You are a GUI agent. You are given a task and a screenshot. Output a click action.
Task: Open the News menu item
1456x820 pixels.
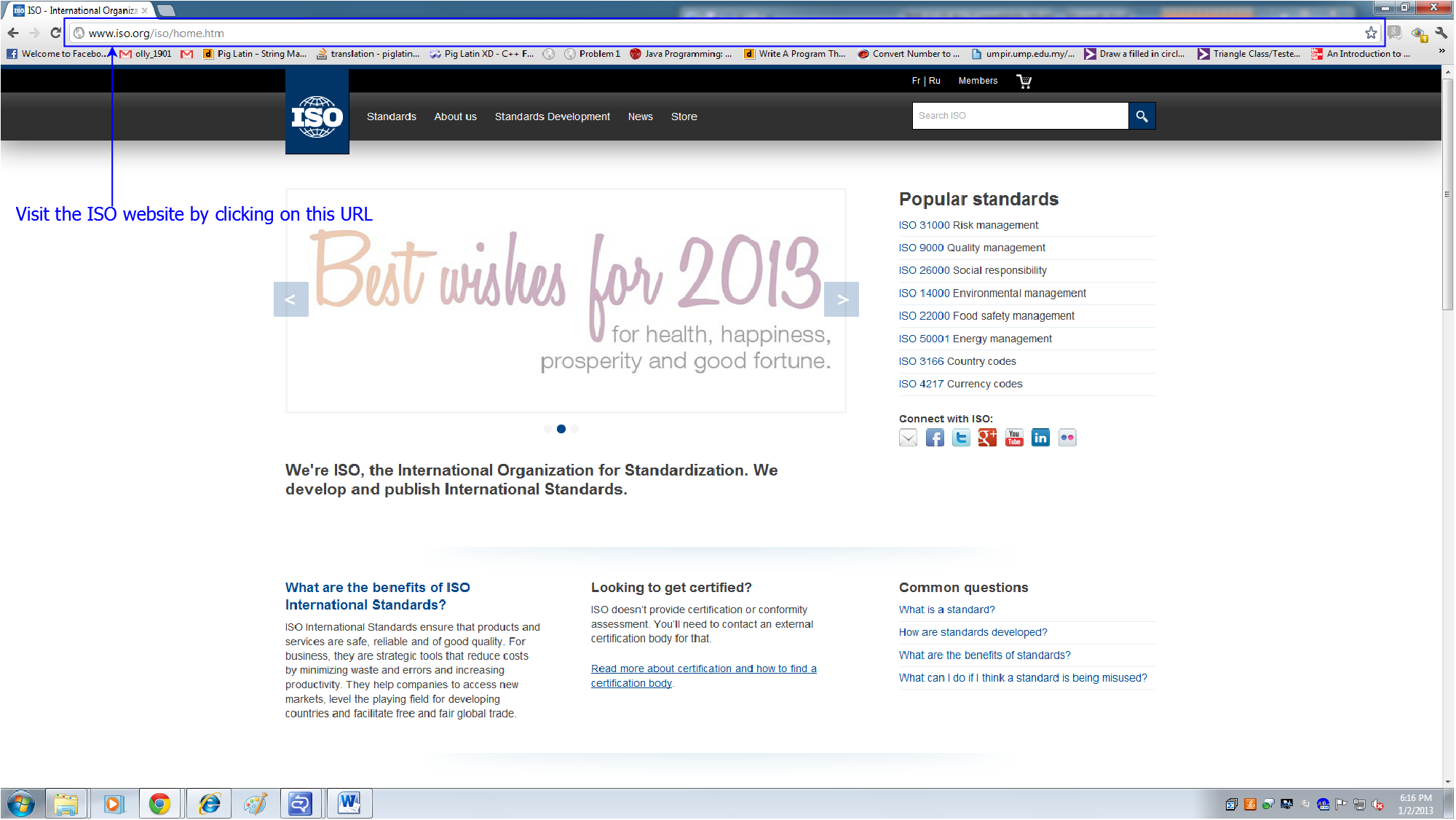(x=641, y=117)
